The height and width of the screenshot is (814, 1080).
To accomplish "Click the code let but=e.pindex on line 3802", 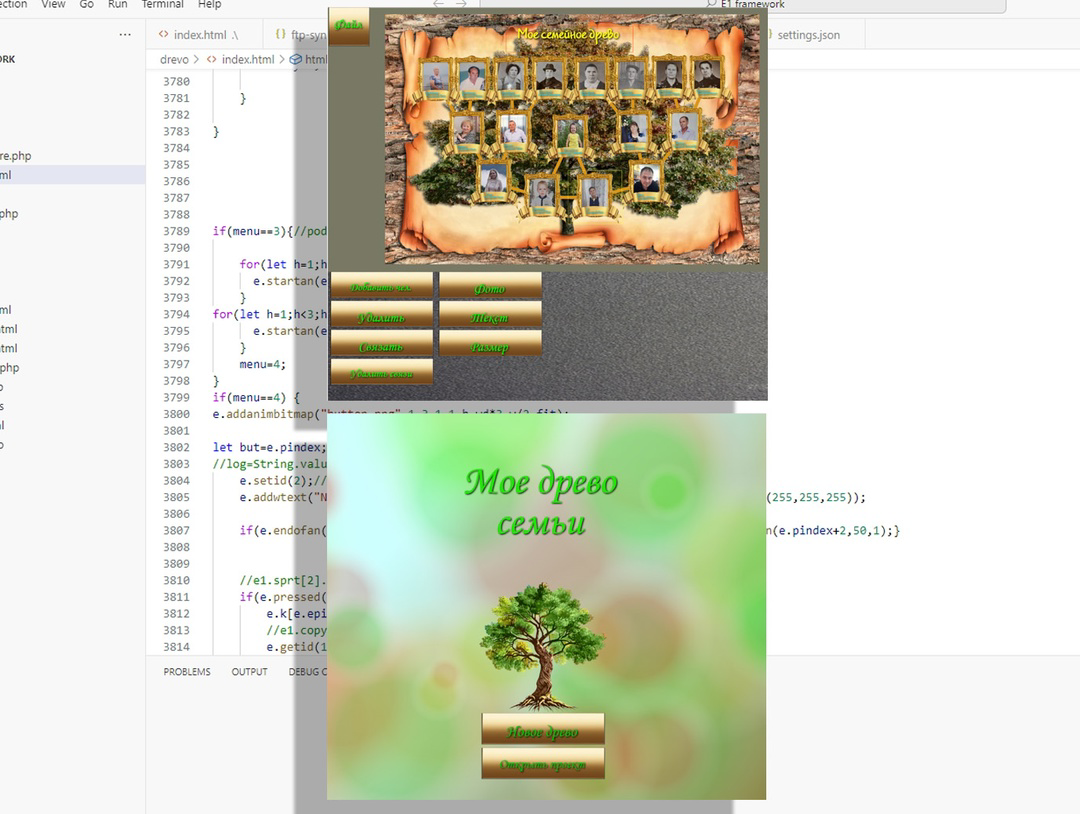I will coord(269,448).
